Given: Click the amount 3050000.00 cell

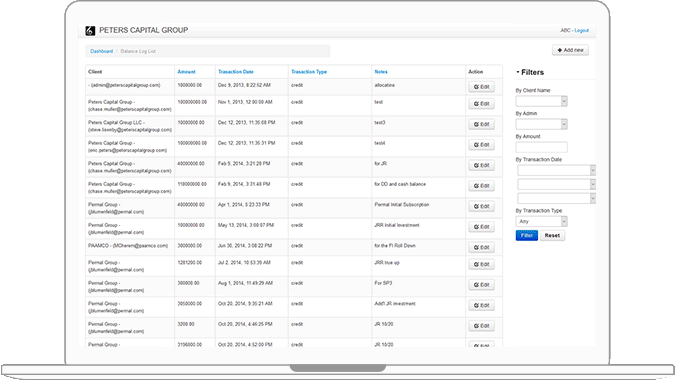Looking at the screenshot, I should click(x=195, y=307).
